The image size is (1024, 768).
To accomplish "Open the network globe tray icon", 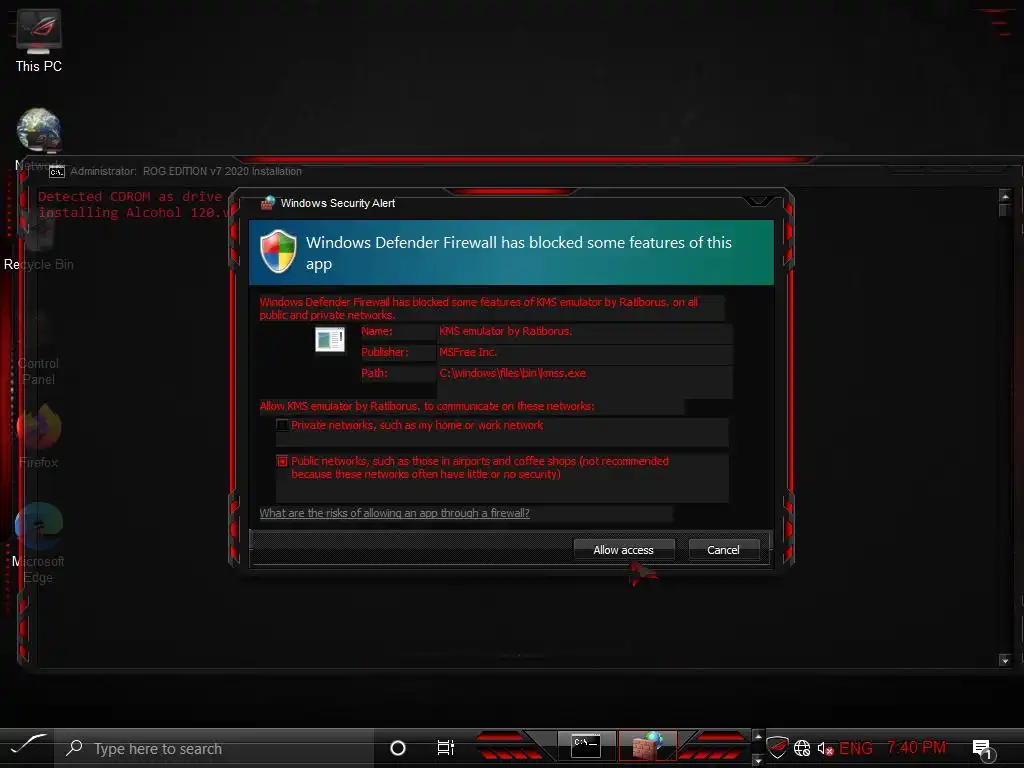I will [802, 748].
